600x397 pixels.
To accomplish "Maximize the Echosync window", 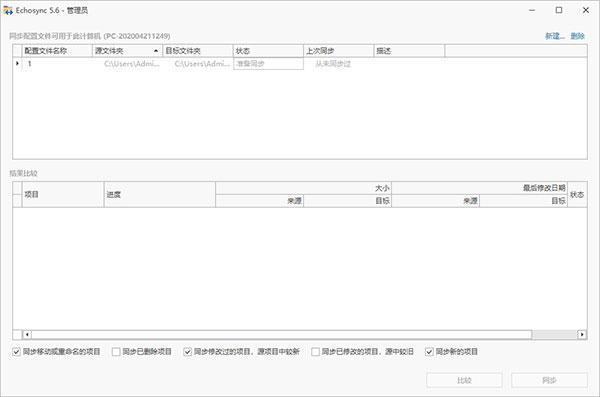I will click(x=559, y=10).
